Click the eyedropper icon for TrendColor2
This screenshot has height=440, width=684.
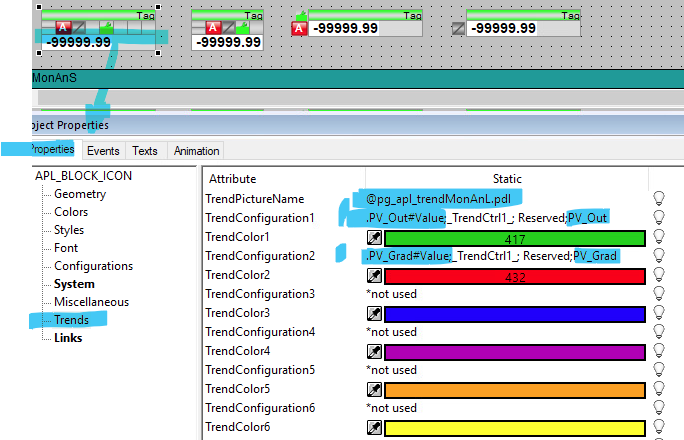click(x=374, y=275)
